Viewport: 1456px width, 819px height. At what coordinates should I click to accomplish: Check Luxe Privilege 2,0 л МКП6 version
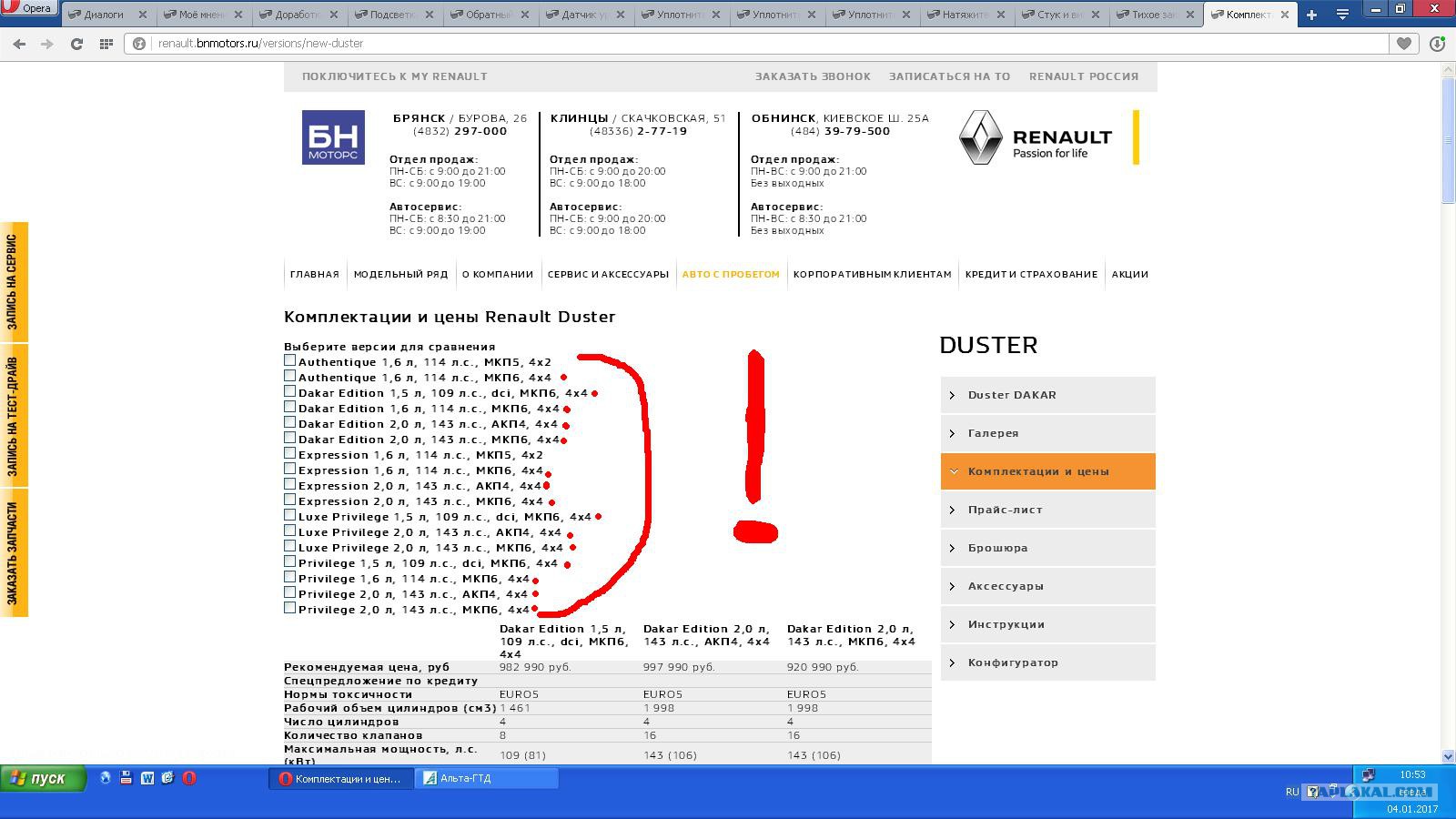[289, 546]
